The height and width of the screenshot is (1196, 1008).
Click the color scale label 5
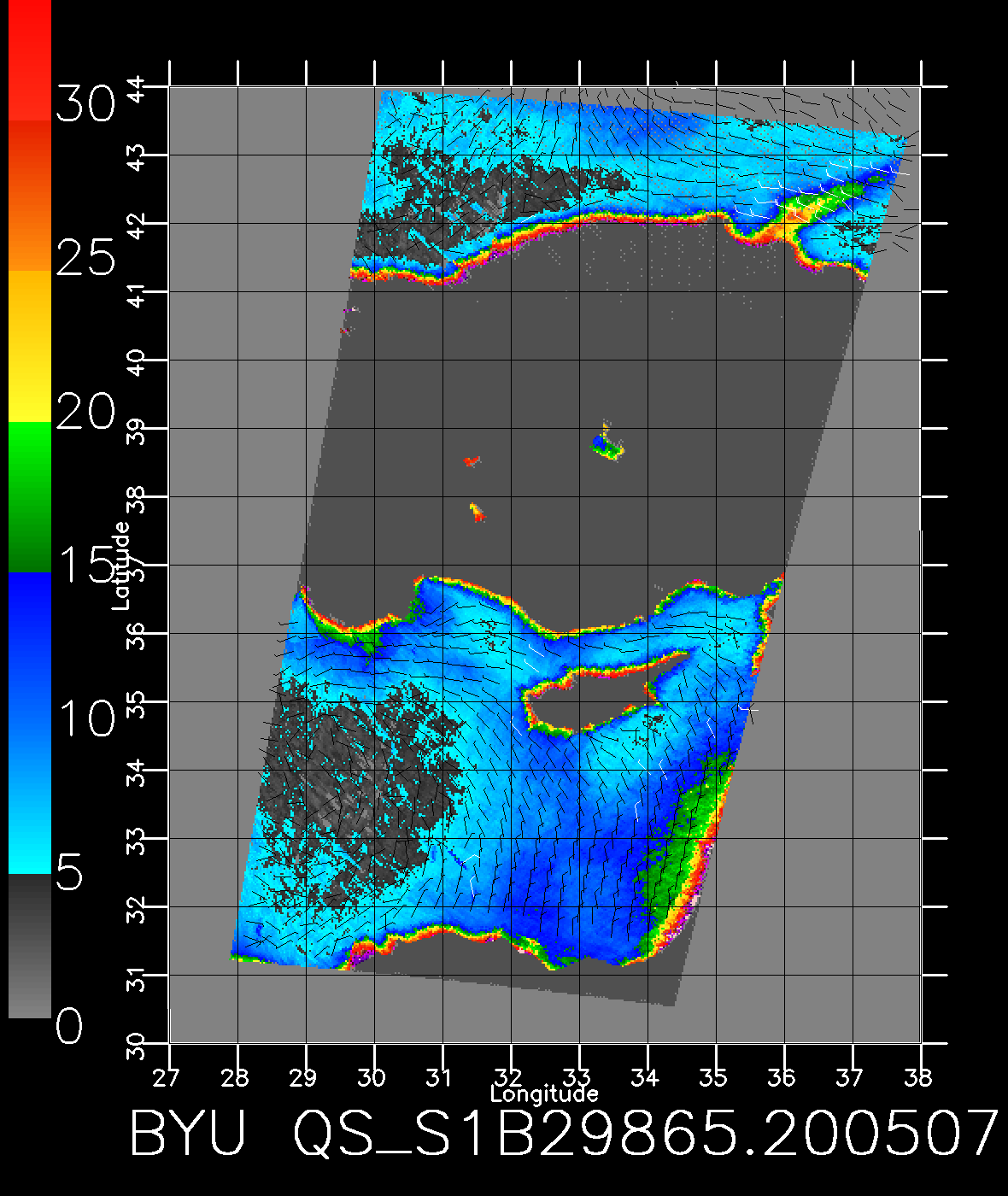coord(70,873)
